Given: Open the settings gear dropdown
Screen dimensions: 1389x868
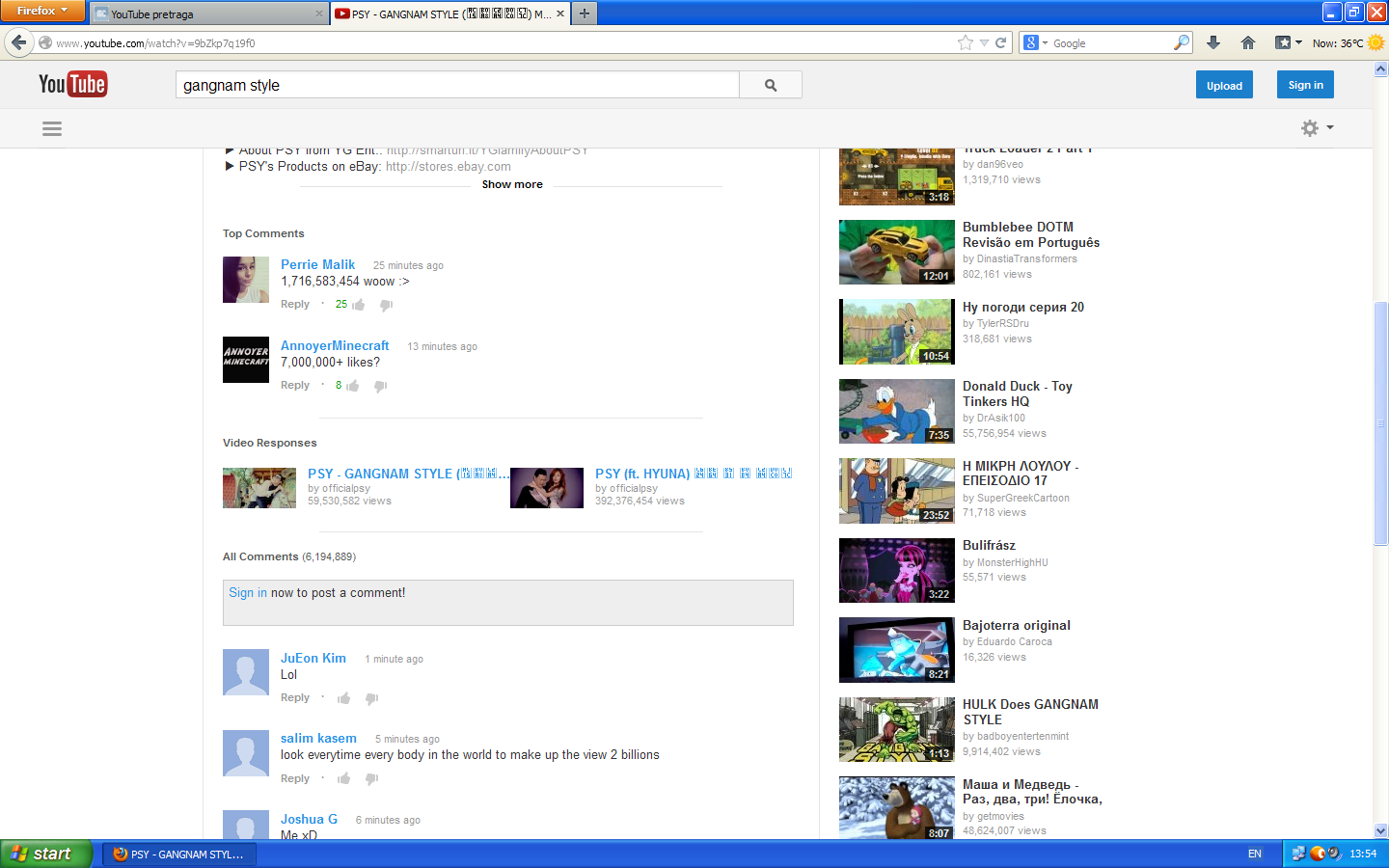Looking at the screenshot, I should (x=1317, y=128).
